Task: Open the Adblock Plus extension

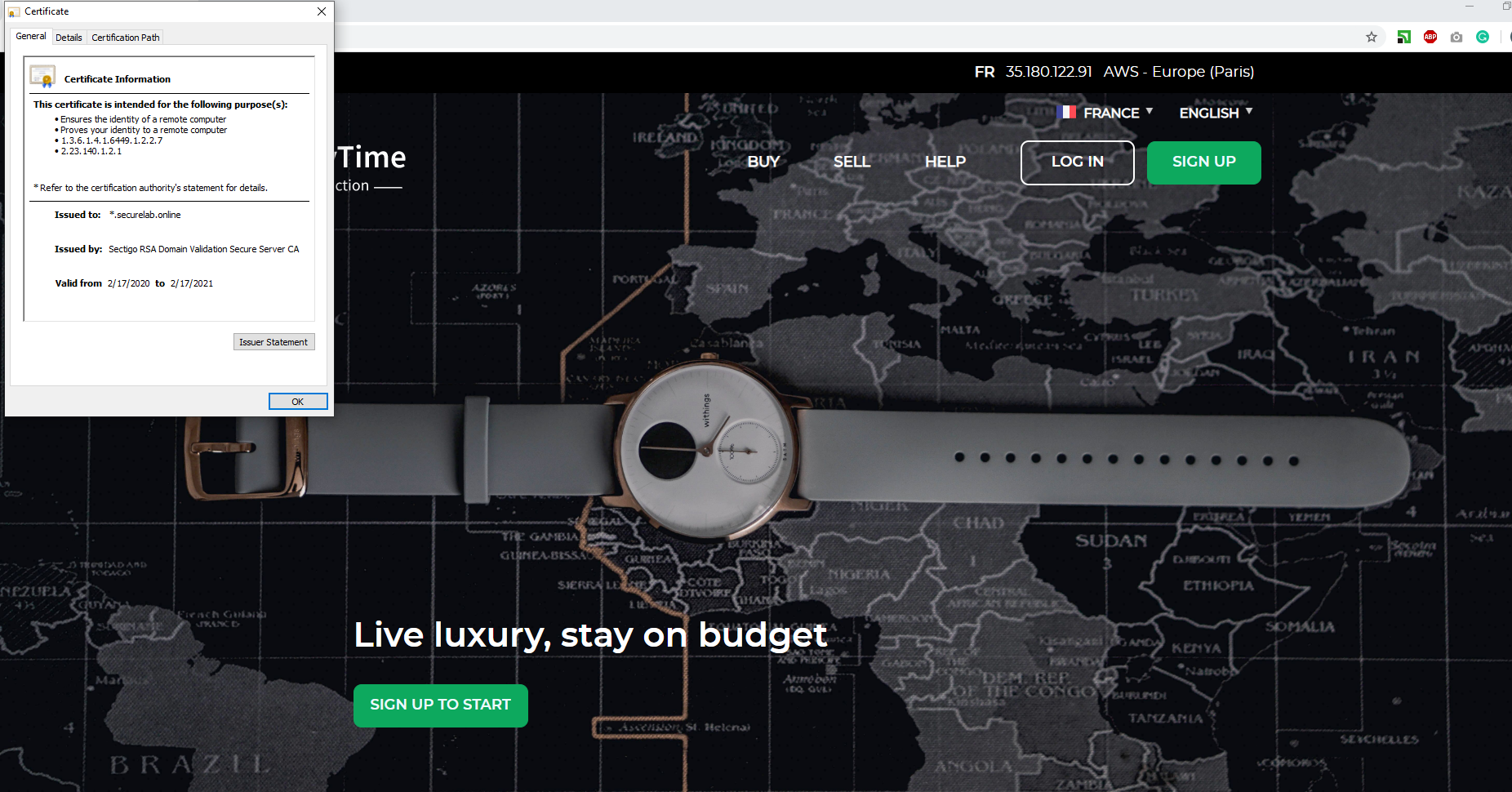Action: pyautogui.click(x=1430, y=37)
